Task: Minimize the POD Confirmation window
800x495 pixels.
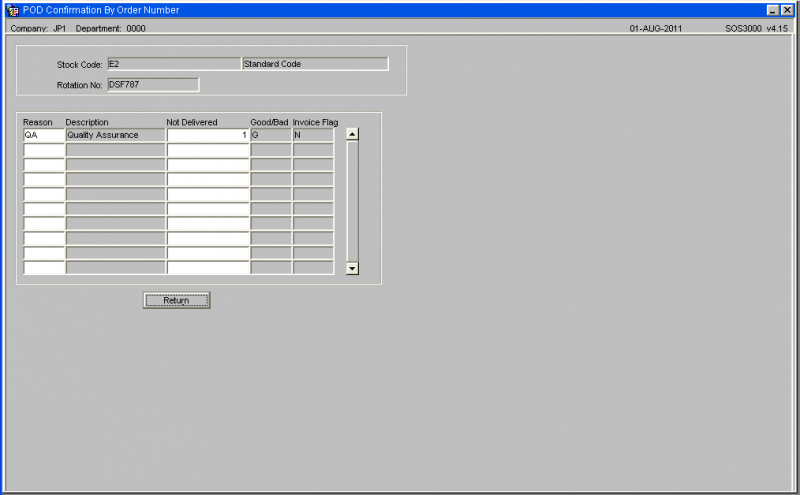Action: click(x=773, y=10)
